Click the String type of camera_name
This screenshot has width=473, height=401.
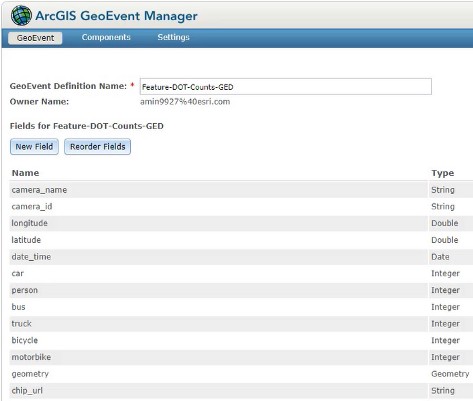point(443,190)
